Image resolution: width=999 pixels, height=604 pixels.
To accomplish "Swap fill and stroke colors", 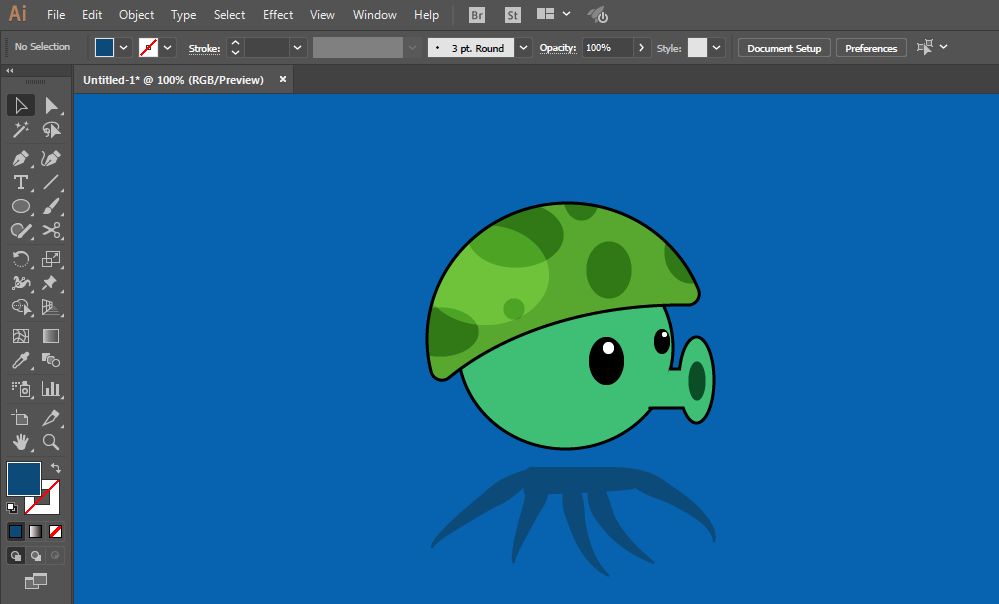I will click(56, 468).
